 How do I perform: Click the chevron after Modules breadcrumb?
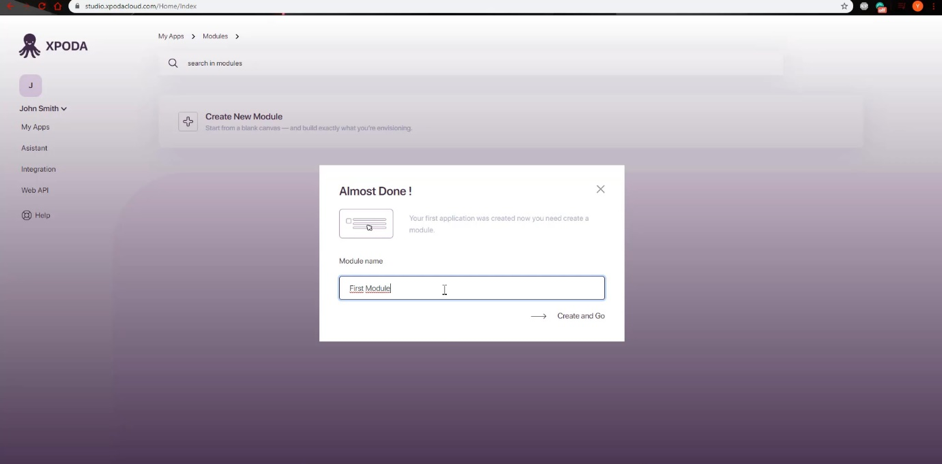coord(237,37)
